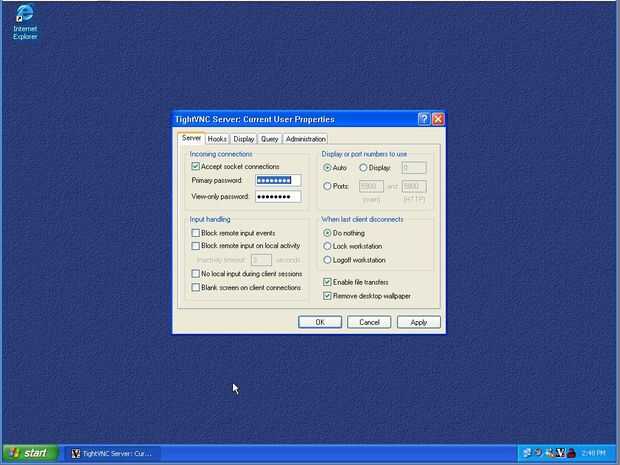
Task: Click the Cancel button
Action: [369, 322]
